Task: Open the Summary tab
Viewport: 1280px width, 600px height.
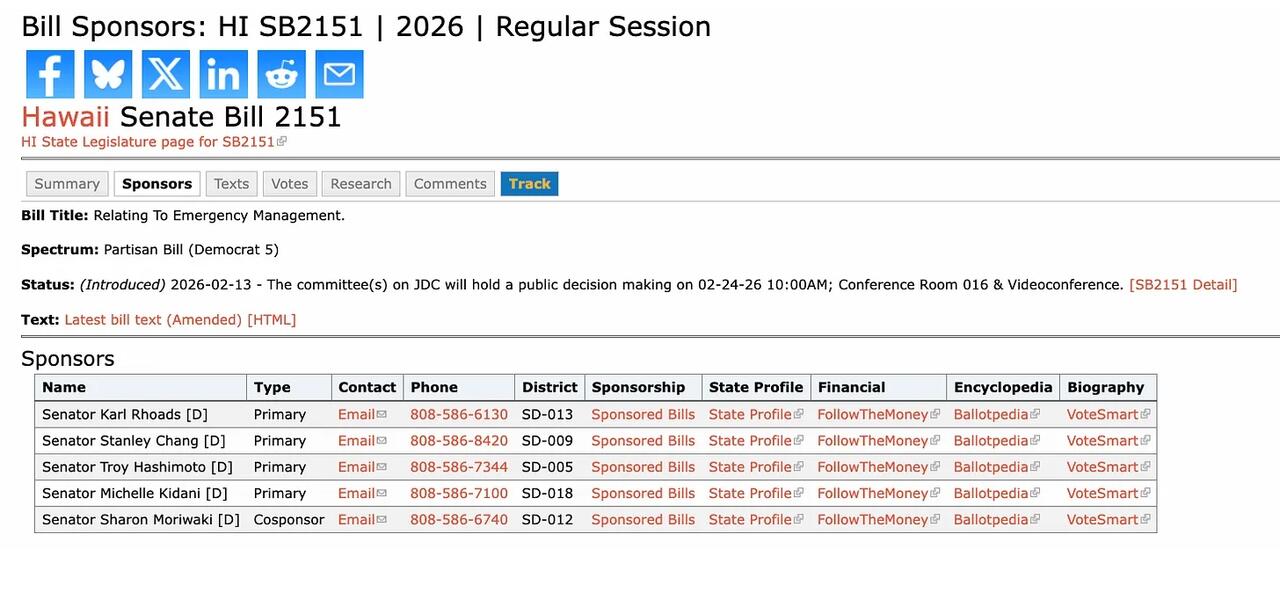Action: (x=67, y=184)
